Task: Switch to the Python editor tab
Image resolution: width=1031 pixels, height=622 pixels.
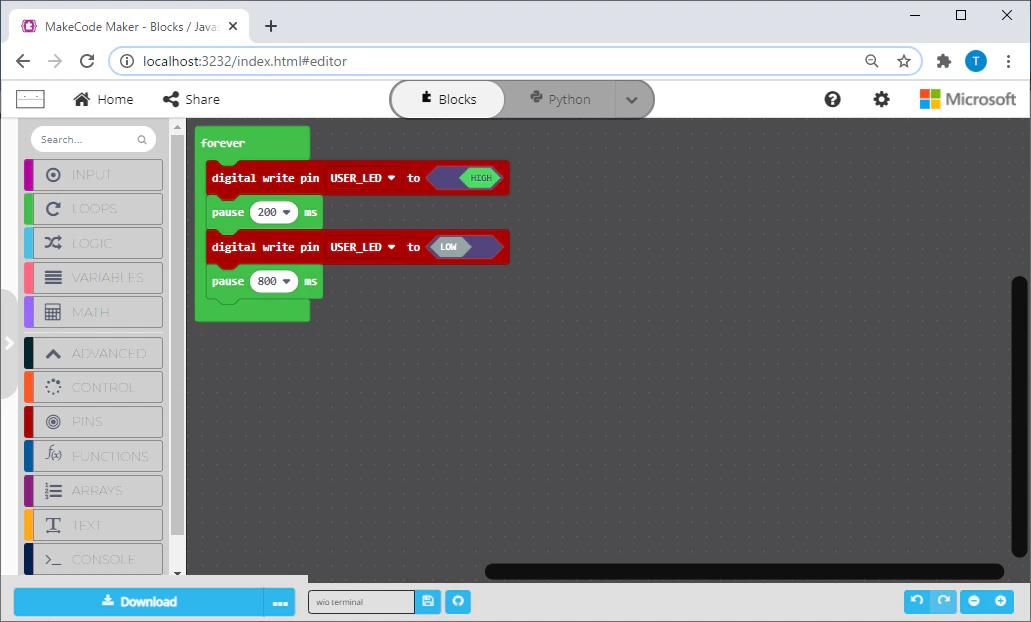Action: click(x=560, y=99)
